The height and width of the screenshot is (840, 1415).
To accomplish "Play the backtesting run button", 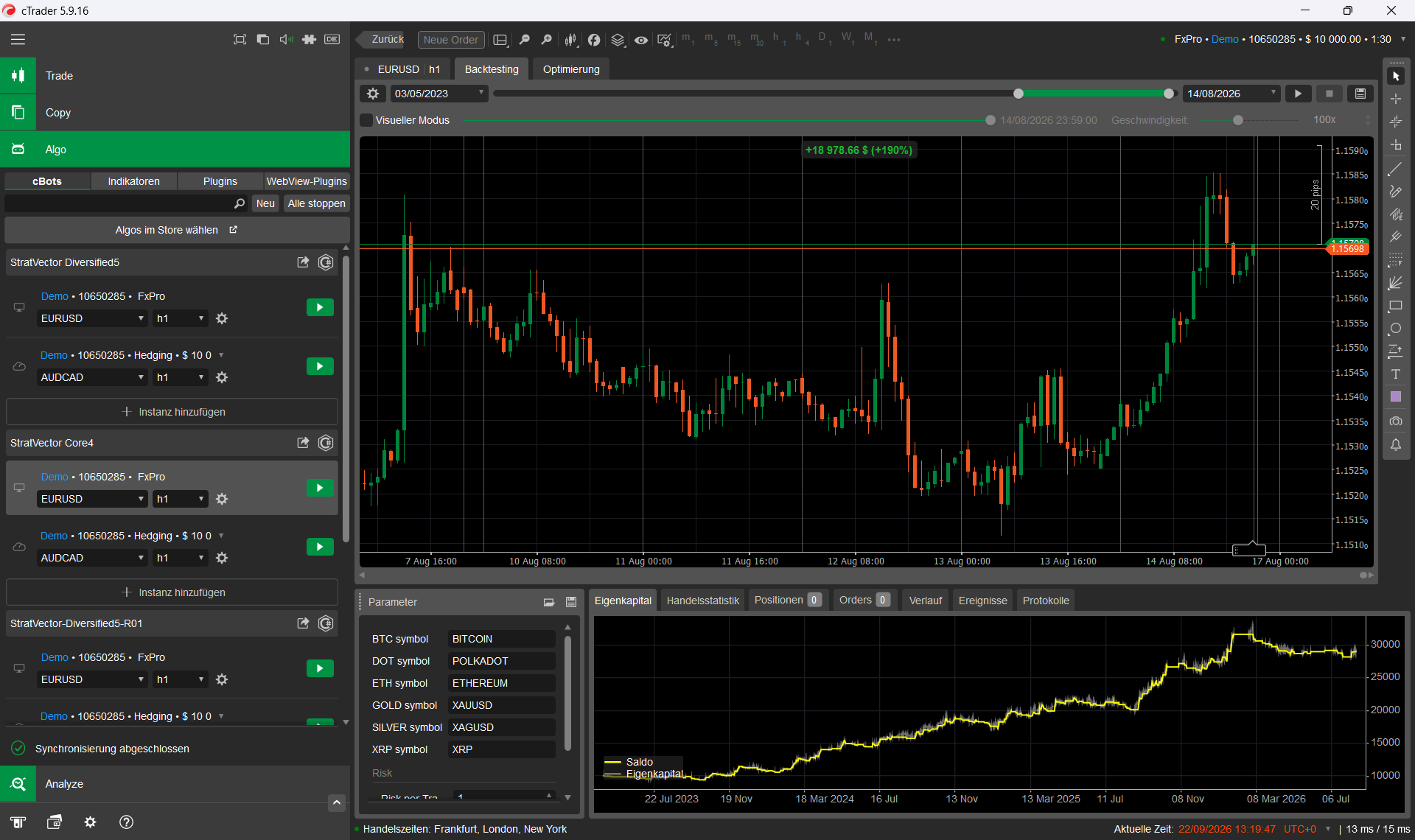I will pos(1299,94).
